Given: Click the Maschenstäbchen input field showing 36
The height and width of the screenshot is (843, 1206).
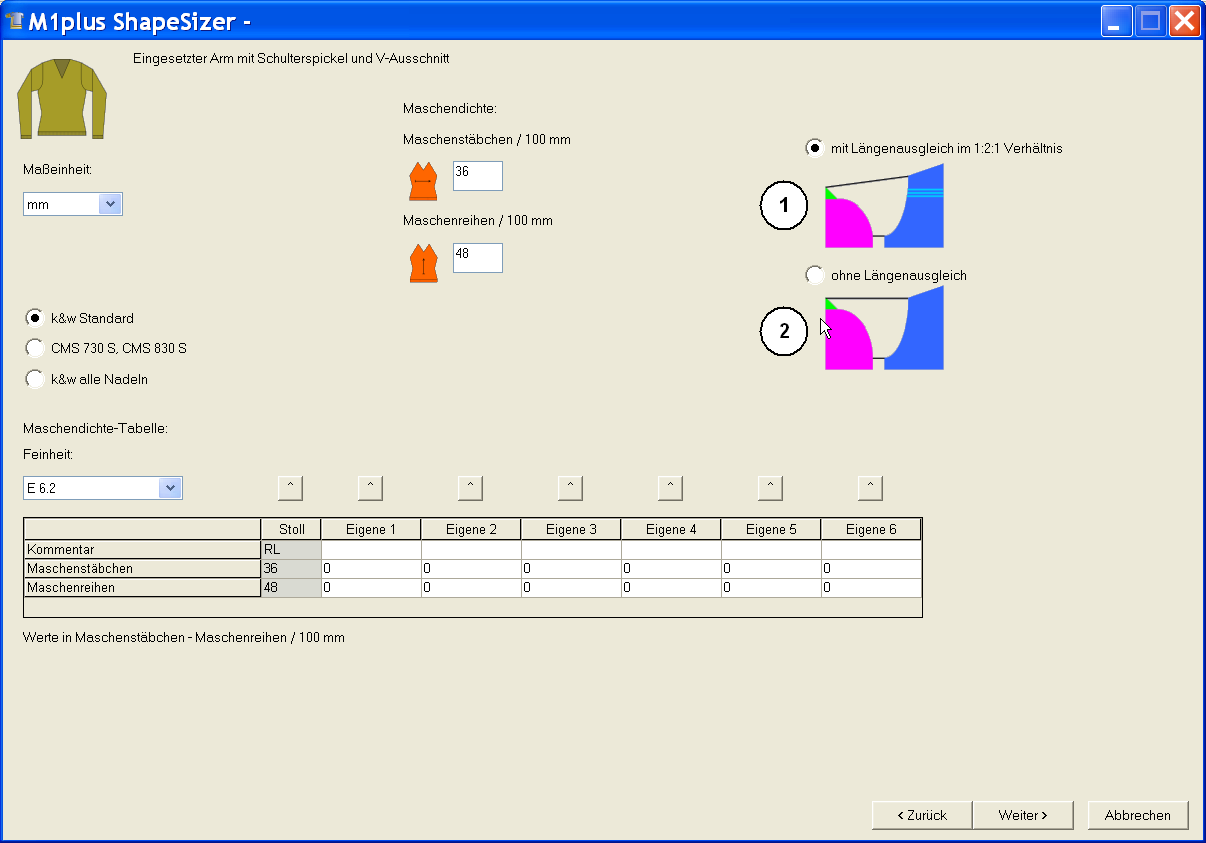Looking at the screenshot, I should (x=477, y=175).
